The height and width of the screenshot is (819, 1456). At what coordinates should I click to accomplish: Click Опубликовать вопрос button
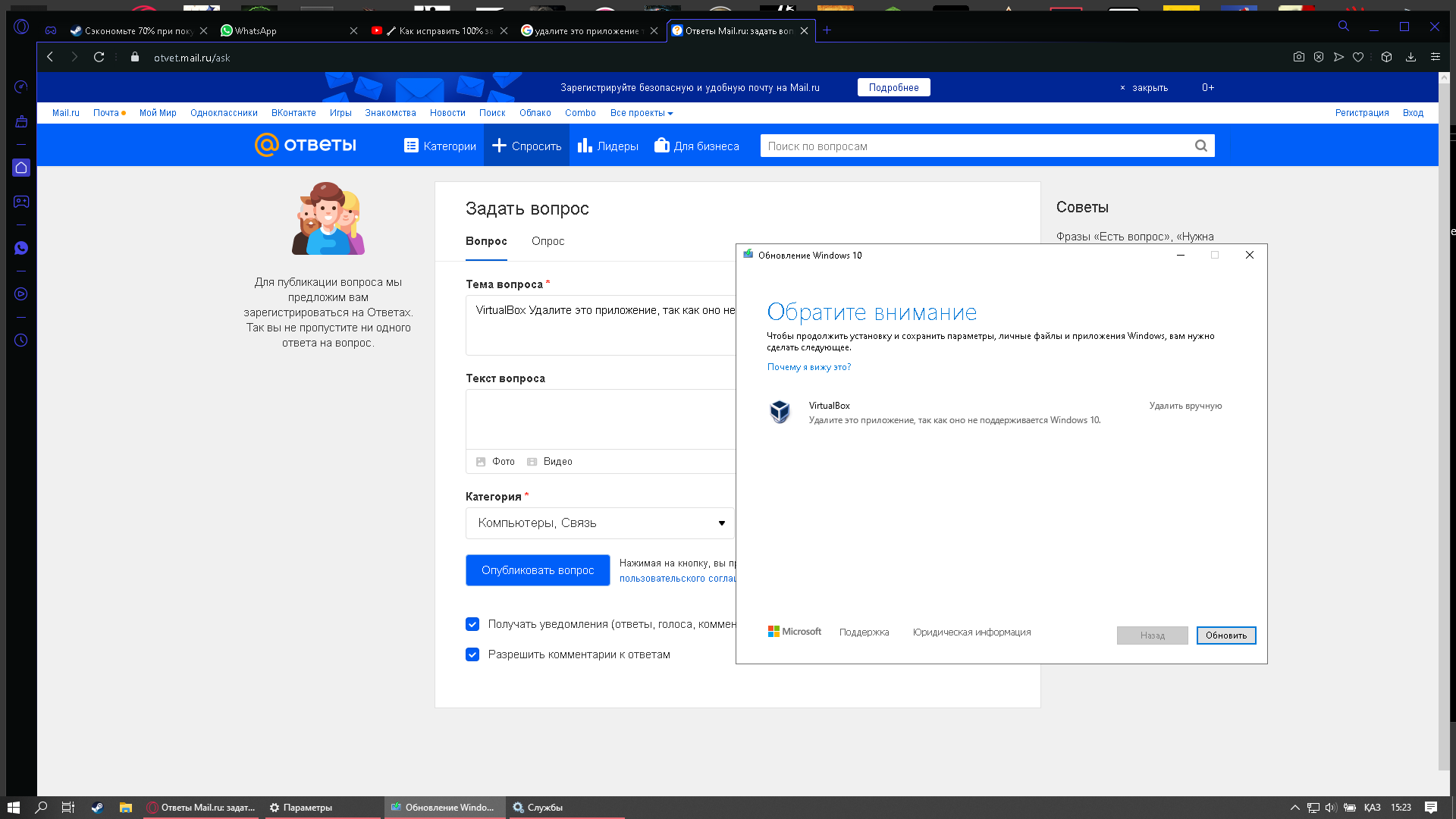pyautogui.click(x=538, y=570)
